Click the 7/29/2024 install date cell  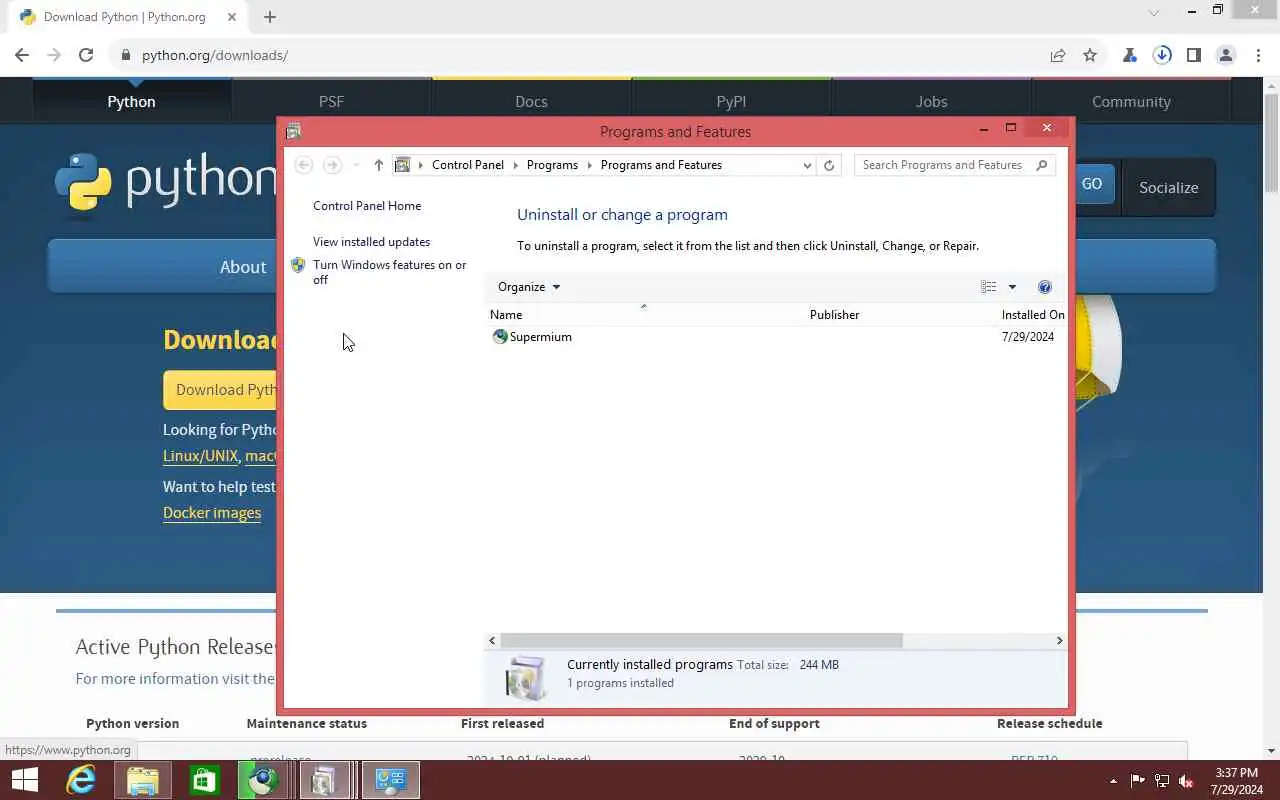pyautogui.click(x=1028, y=337)
